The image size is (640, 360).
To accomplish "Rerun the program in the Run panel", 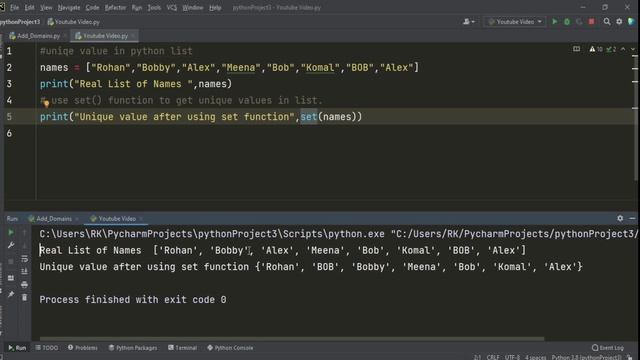I will tap(11, 232).
